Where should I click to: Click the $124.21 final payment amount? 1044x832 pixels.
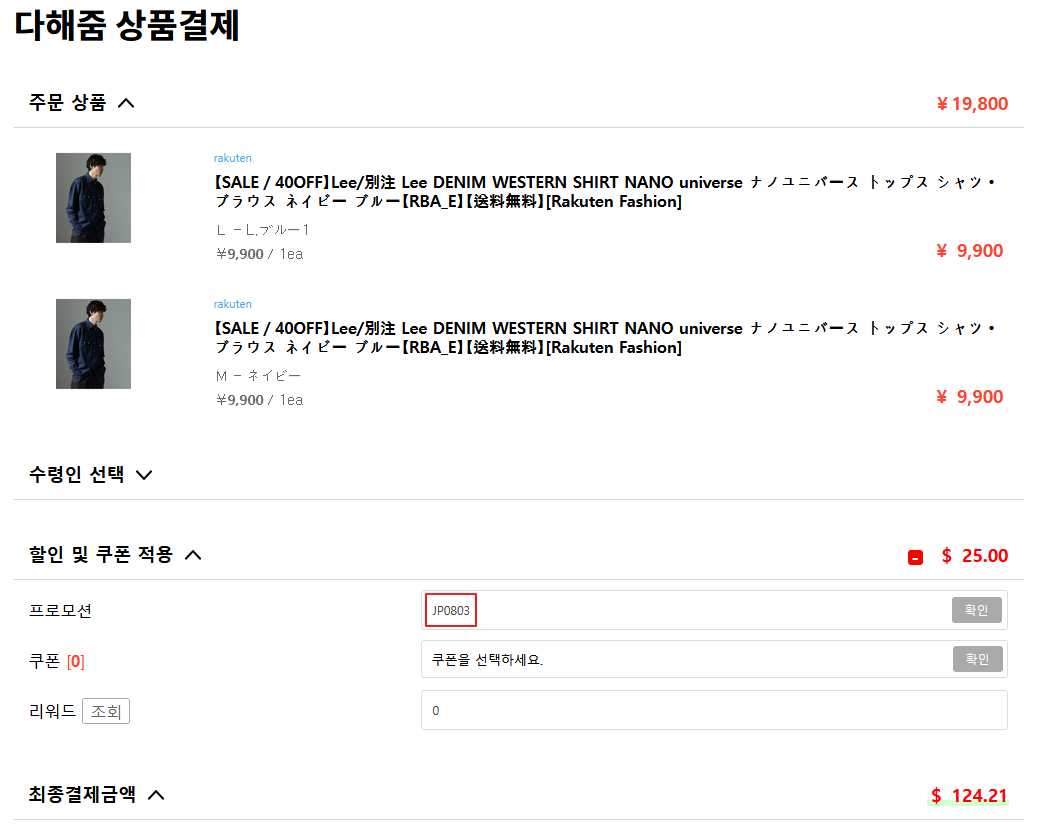pyautogui.click(x=969, y=795)
